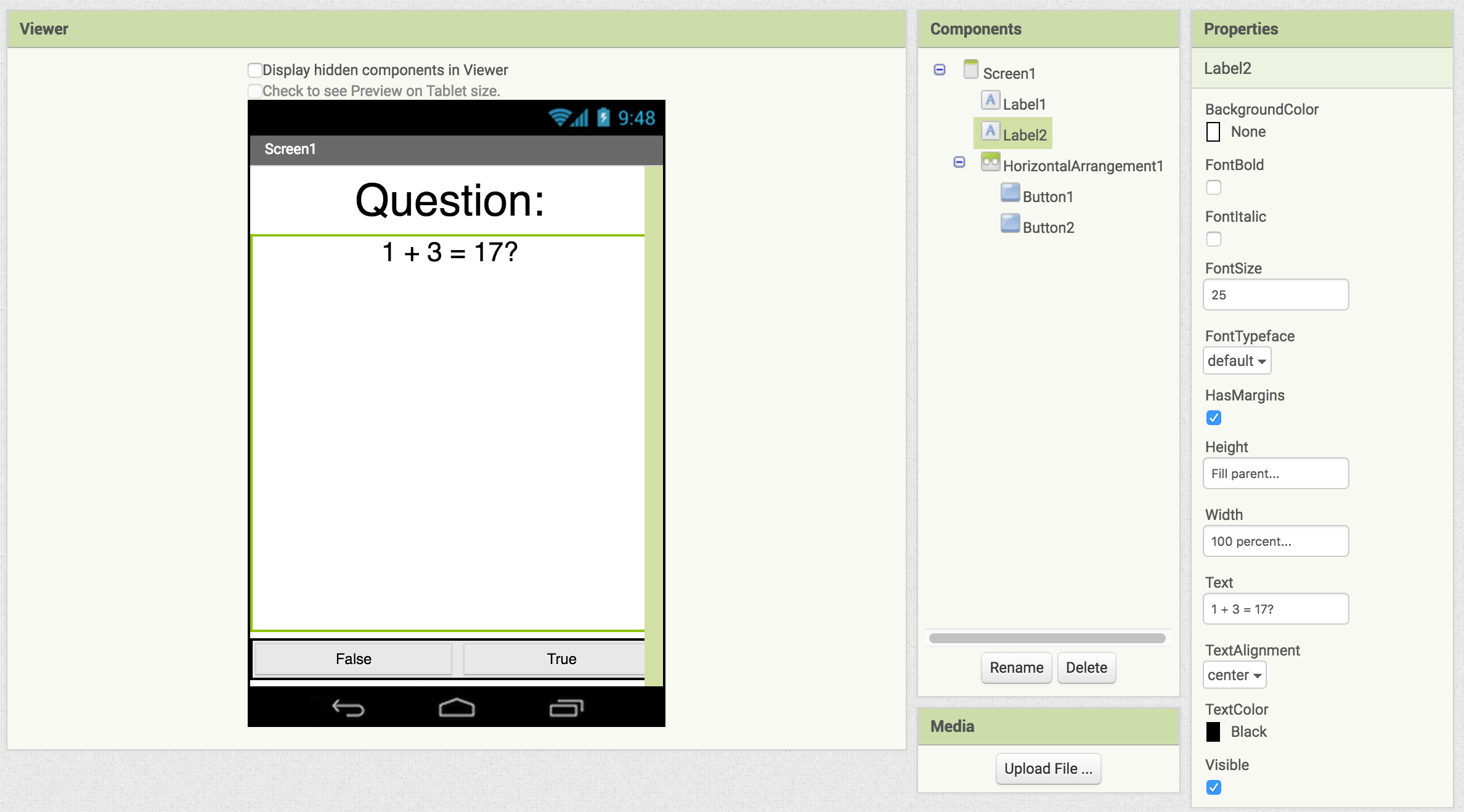The height and width of the screenshot is (812, 1464).
Task: Tap the phone preview recent apps icon
Action: (x=566, y=708)
